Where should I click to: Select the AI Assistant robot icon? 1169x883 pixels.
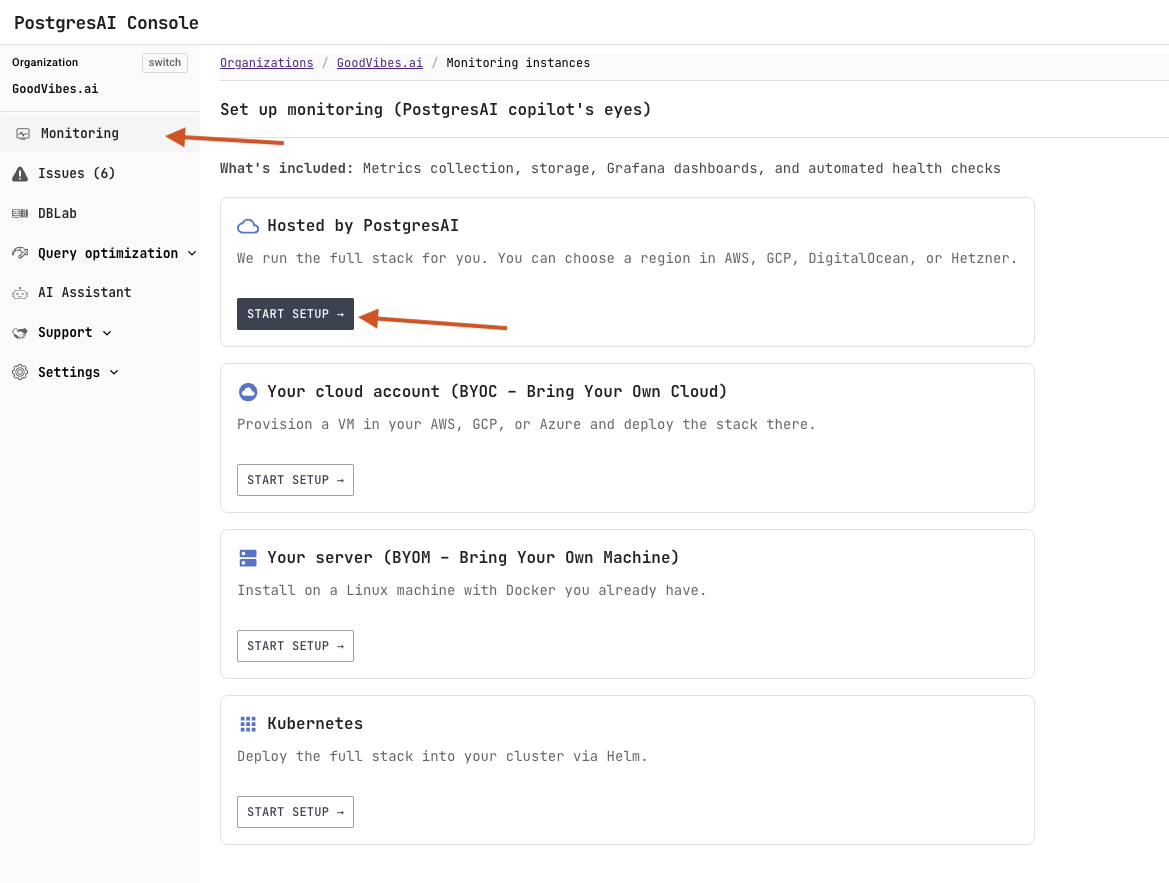pos(20,292)
